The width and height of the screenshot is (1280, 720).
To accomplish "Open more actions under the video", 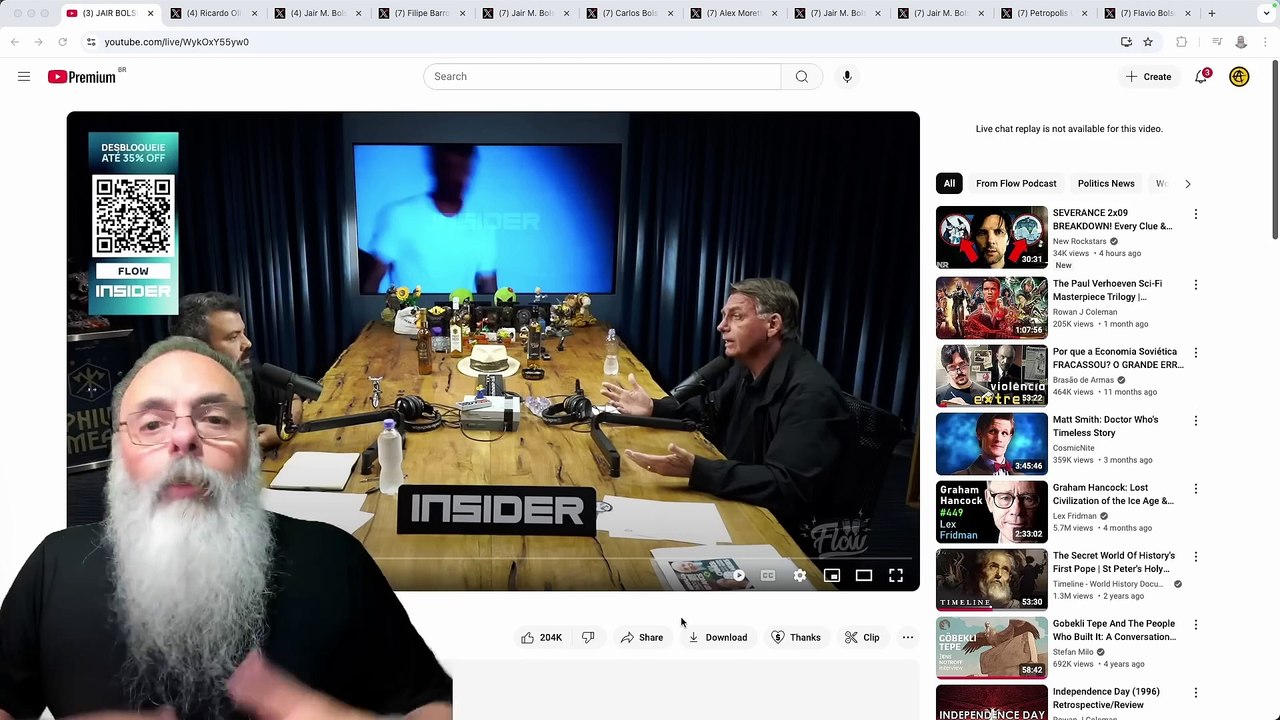I will [908, 638].
